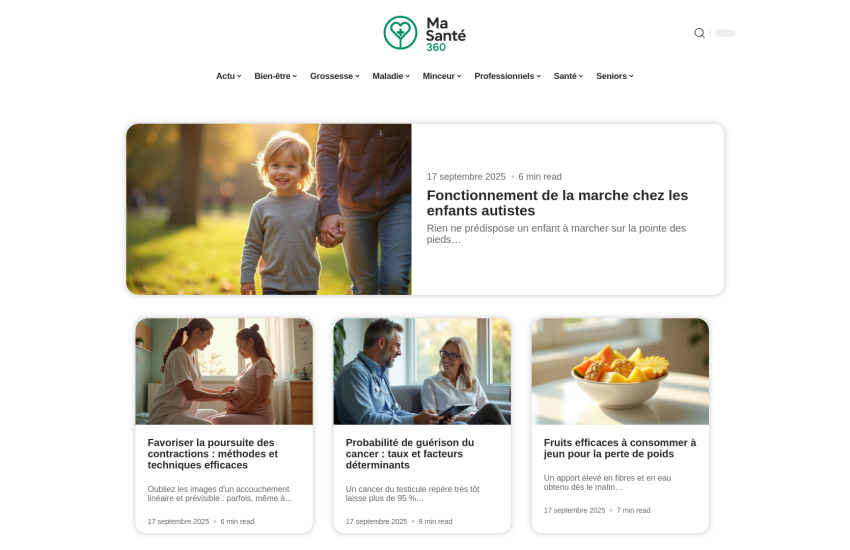Viewport: 850px width, 550px height.
Task: Expand the Santé navigation menu
Action: pos(568,76)
